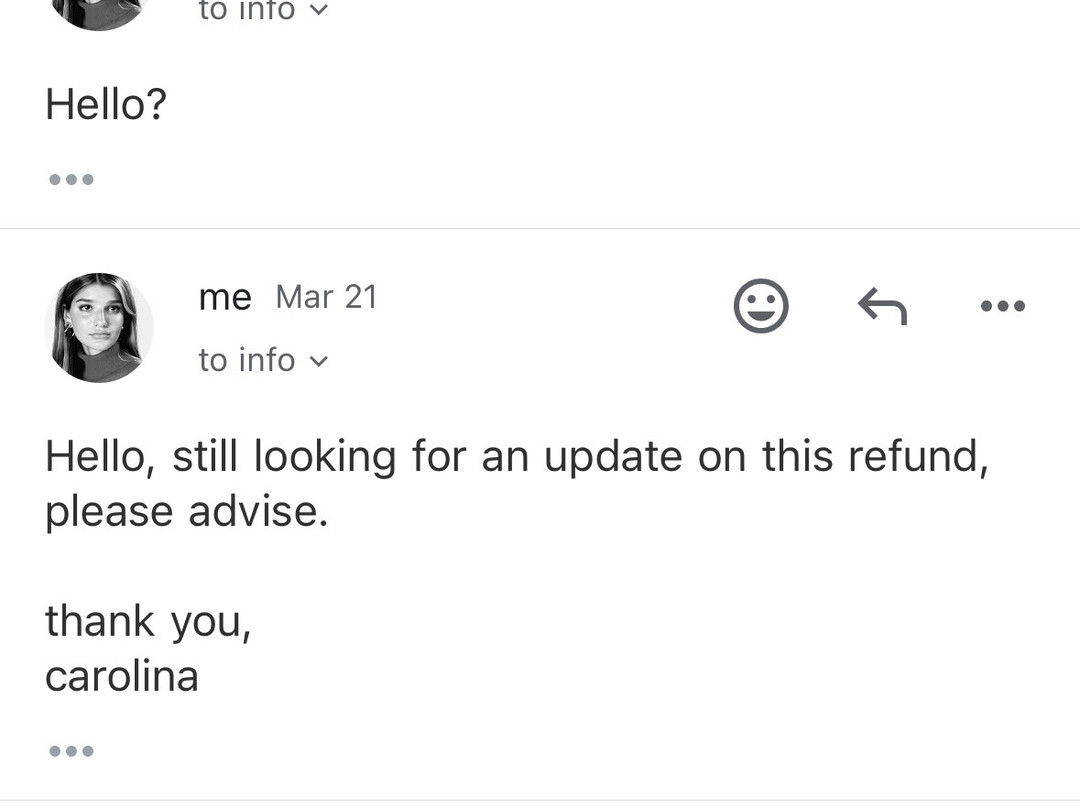
Task: Tap "to info" under the Mar 21 sender
Action: click(247, 360)
